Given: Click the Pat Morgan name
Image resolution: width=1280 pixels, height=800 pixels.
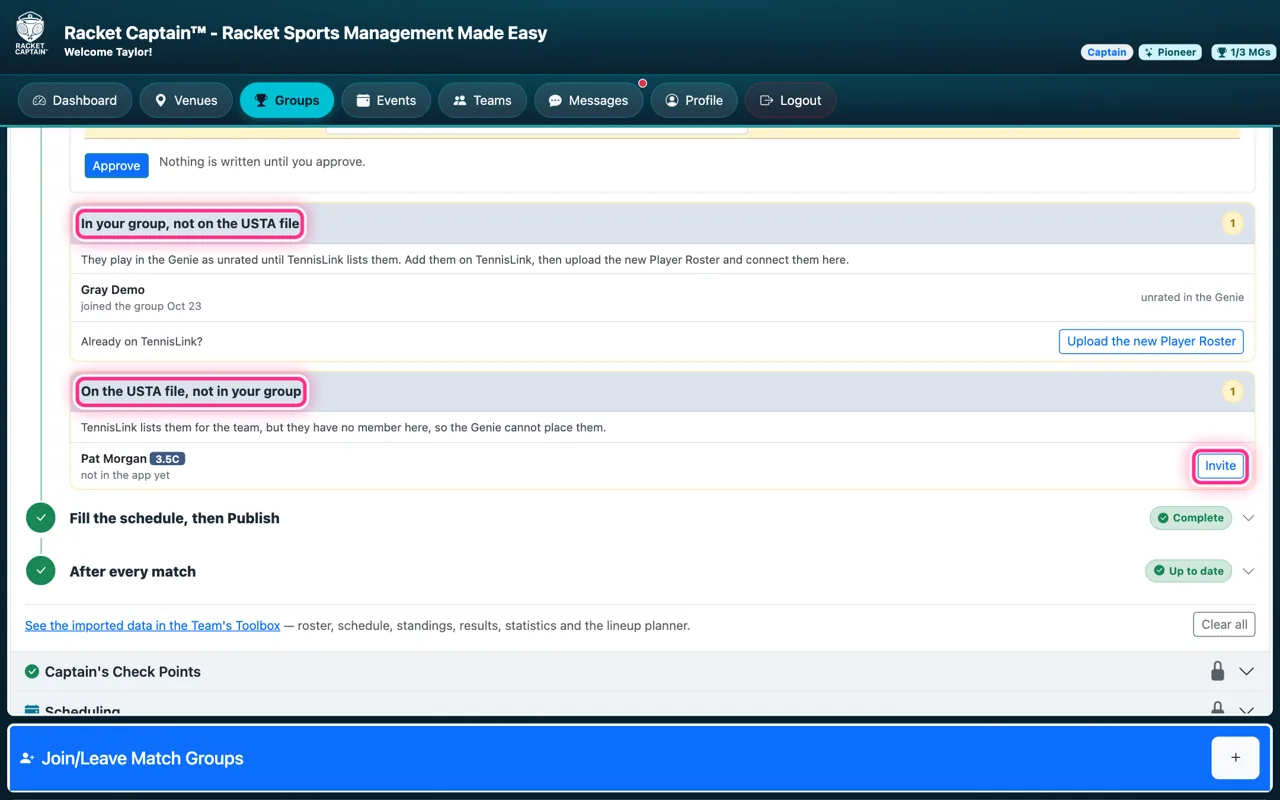Looking at the screenshot, I should coord(114,459).
